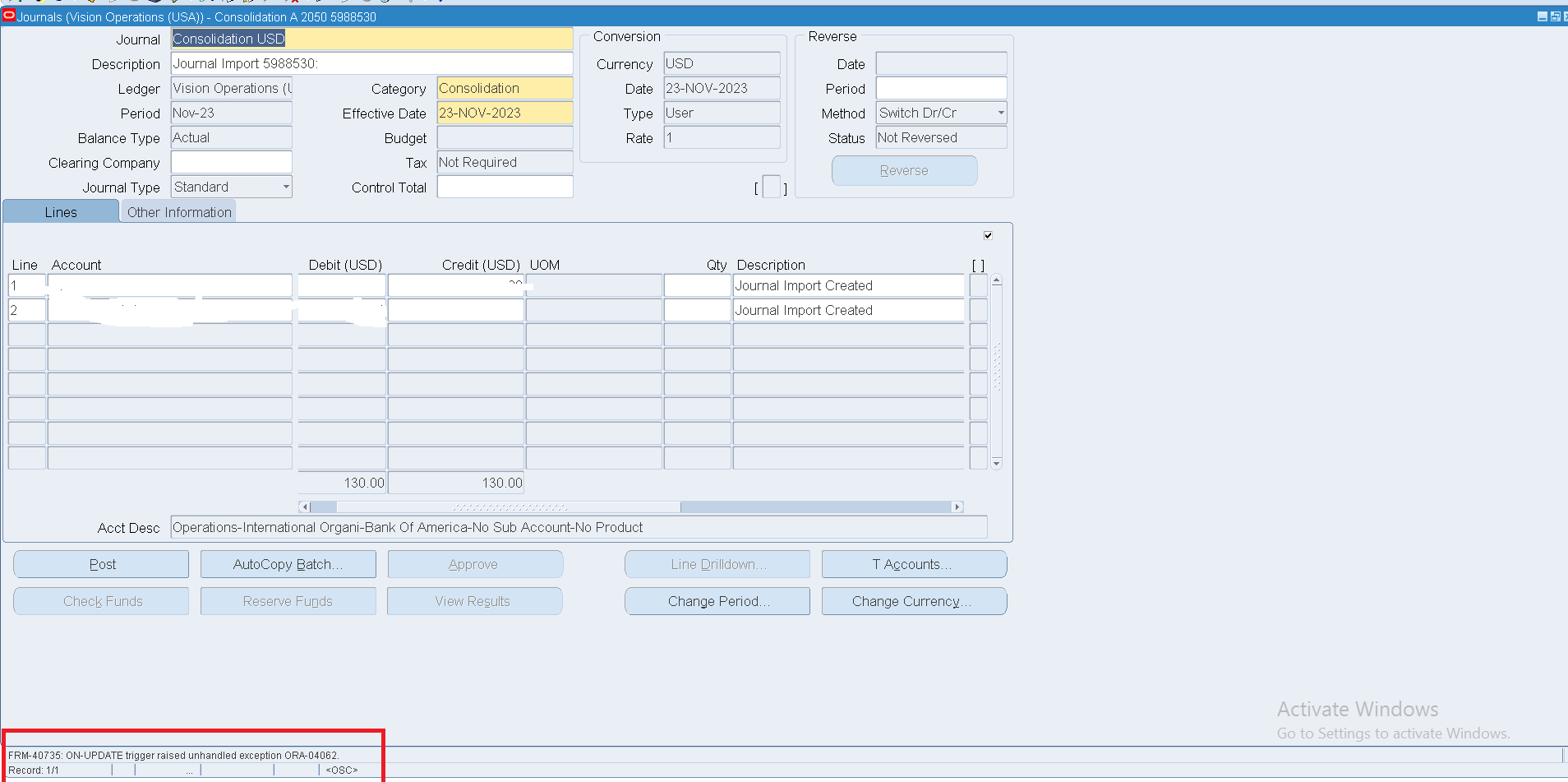The width and height of the screenshot is (1568, 782).
Task: Click into the Control Total field
Action: 505,187
